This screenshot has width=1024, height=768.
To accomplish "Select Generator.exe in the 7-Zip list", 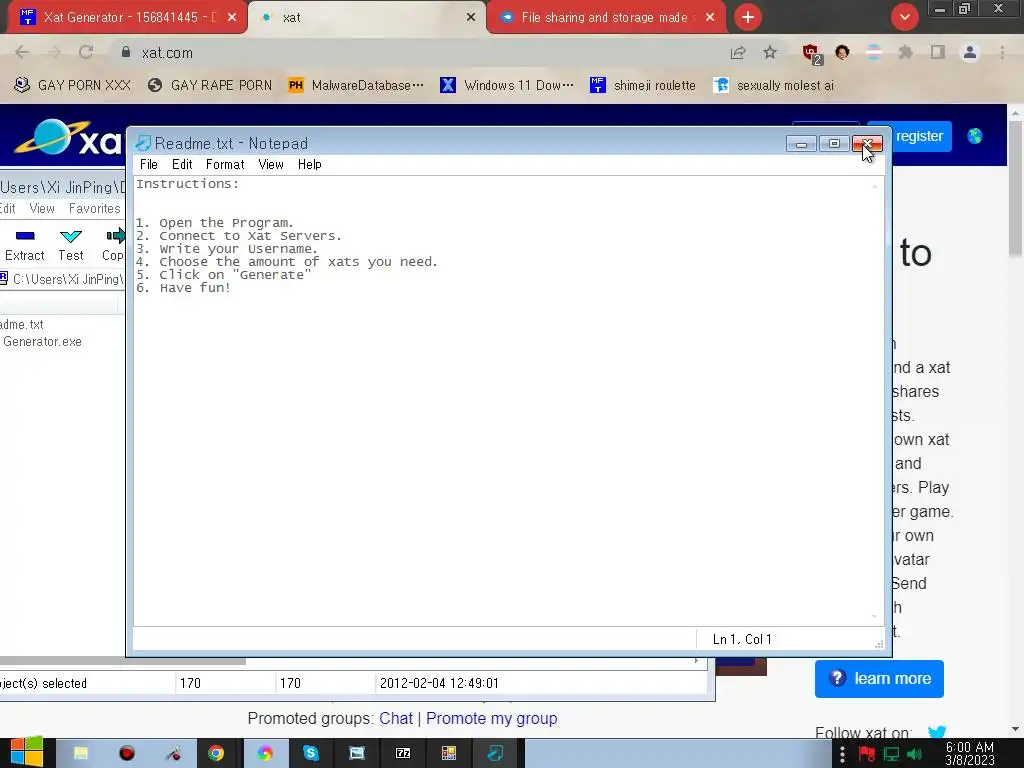I will tap(42, 342).
